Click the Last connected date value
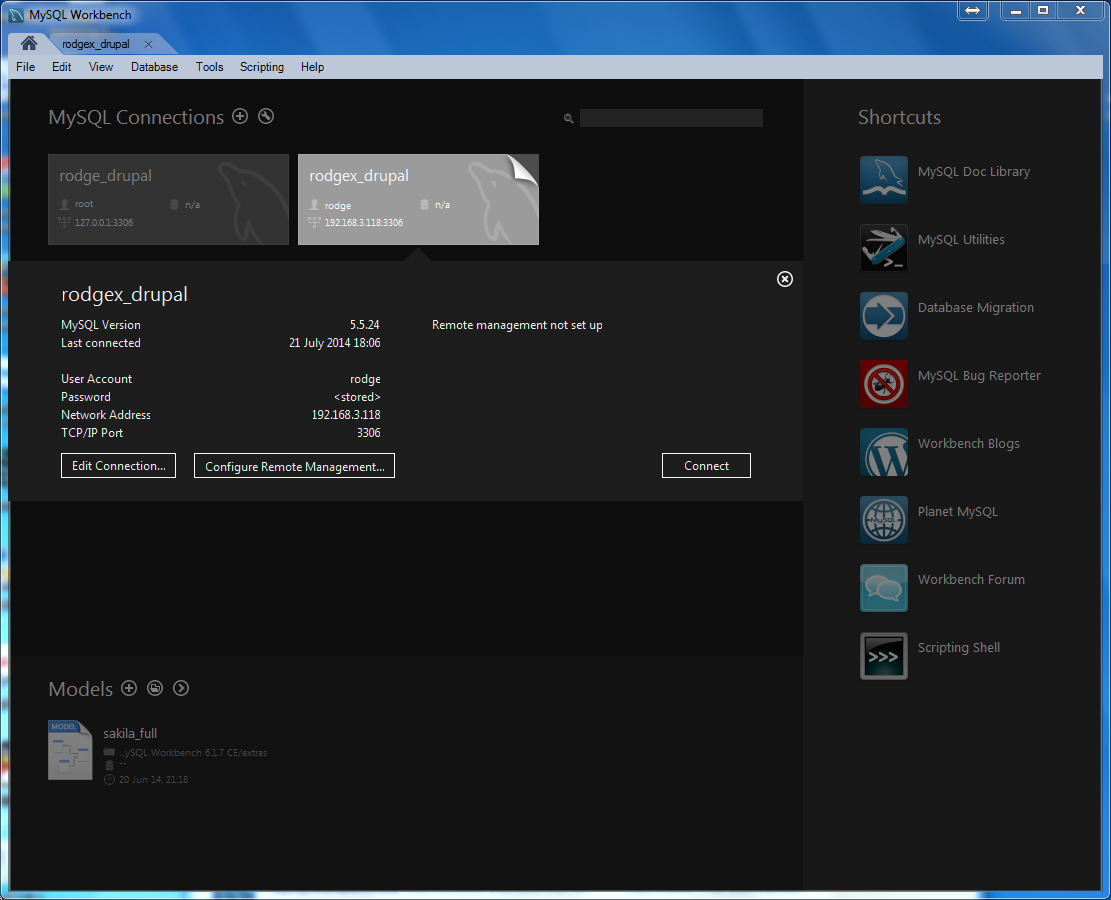Screen dimensions: 1111x900 pos(334,343)
